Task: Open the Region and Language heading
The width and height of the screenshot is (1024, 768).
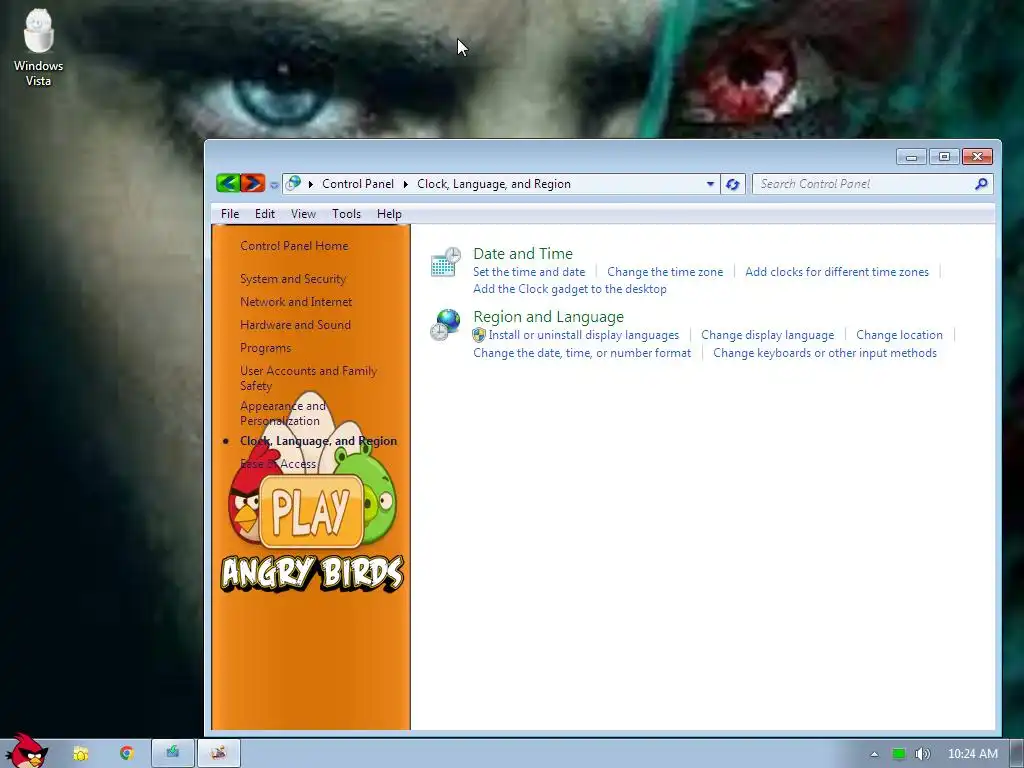Action: [x=548, y=317]
